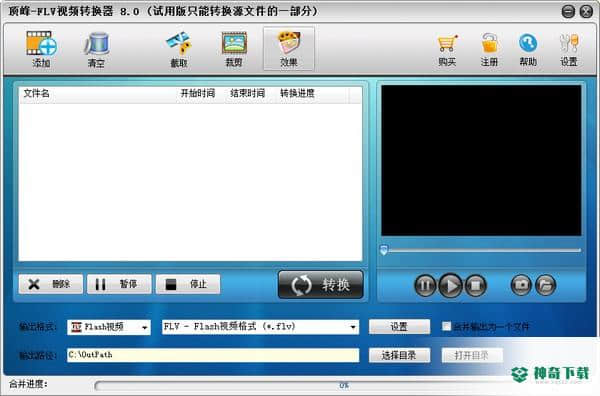Open the 帮助 (Help) icon
Screen dimensions: 600x396
click(528, 50)
